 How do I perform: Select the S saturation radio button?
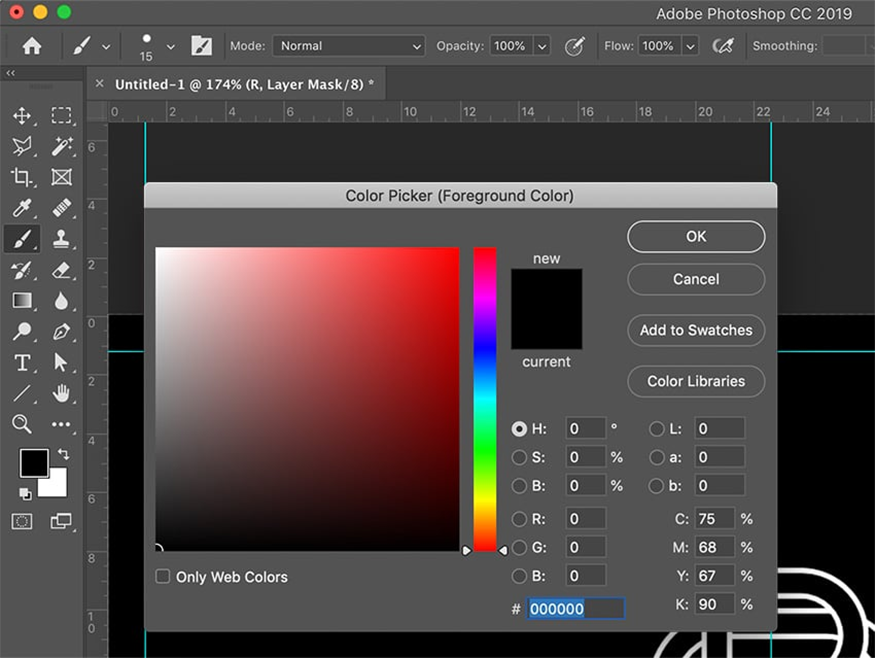click(x=519, y=457)
